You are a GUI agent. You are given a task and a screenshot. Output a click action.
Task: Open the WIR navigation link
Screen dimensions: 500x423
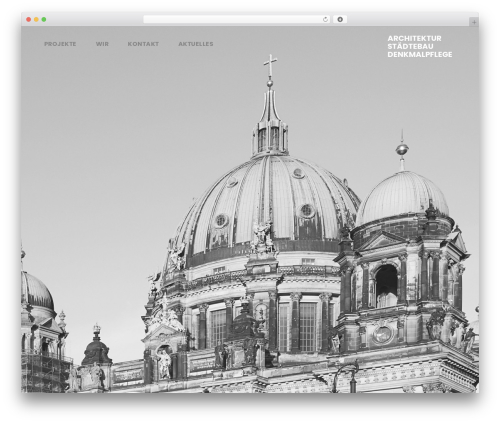point(102,44)
